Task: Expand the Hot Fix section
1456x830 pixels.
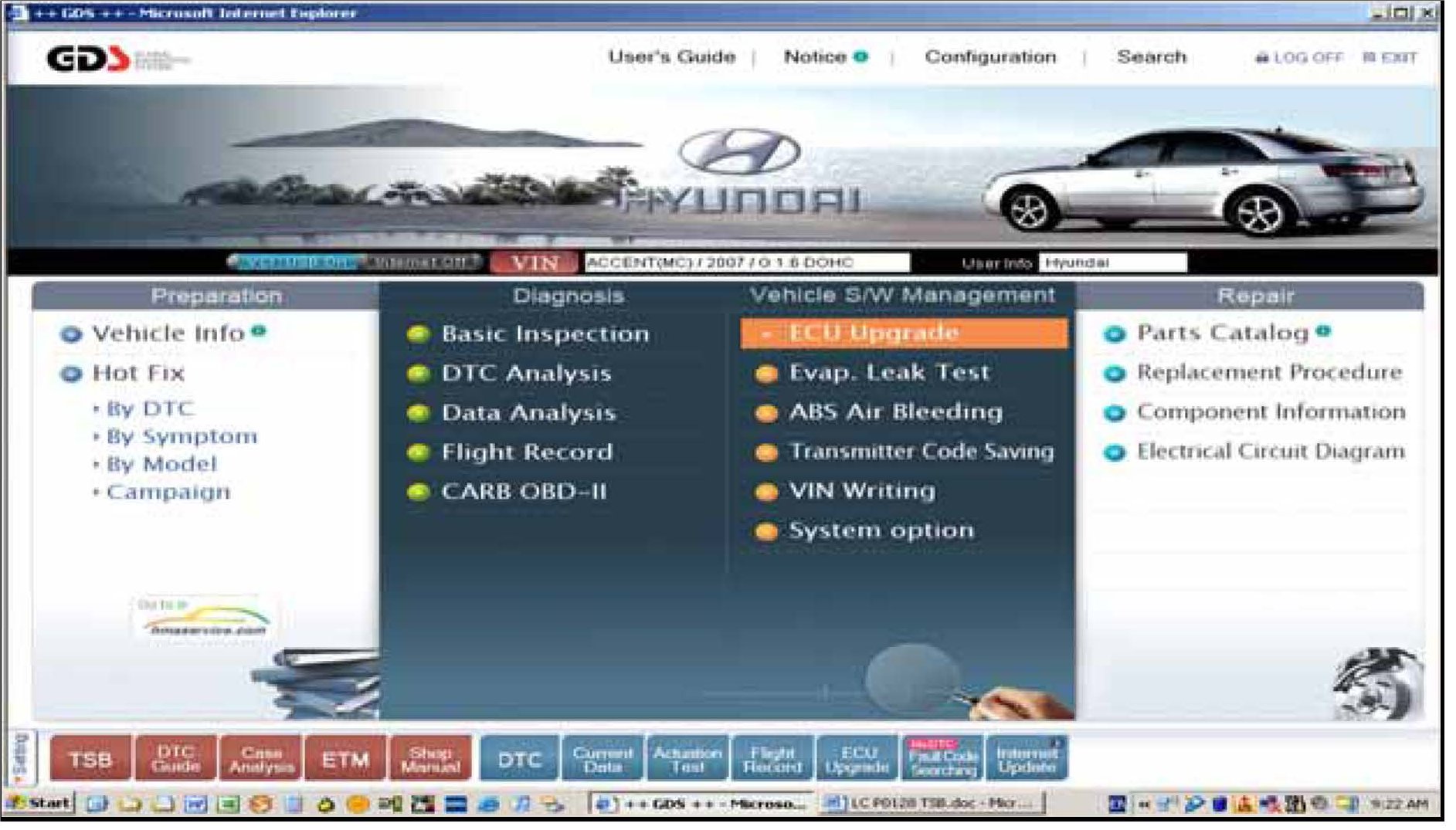Action: [x=137, y=374]
